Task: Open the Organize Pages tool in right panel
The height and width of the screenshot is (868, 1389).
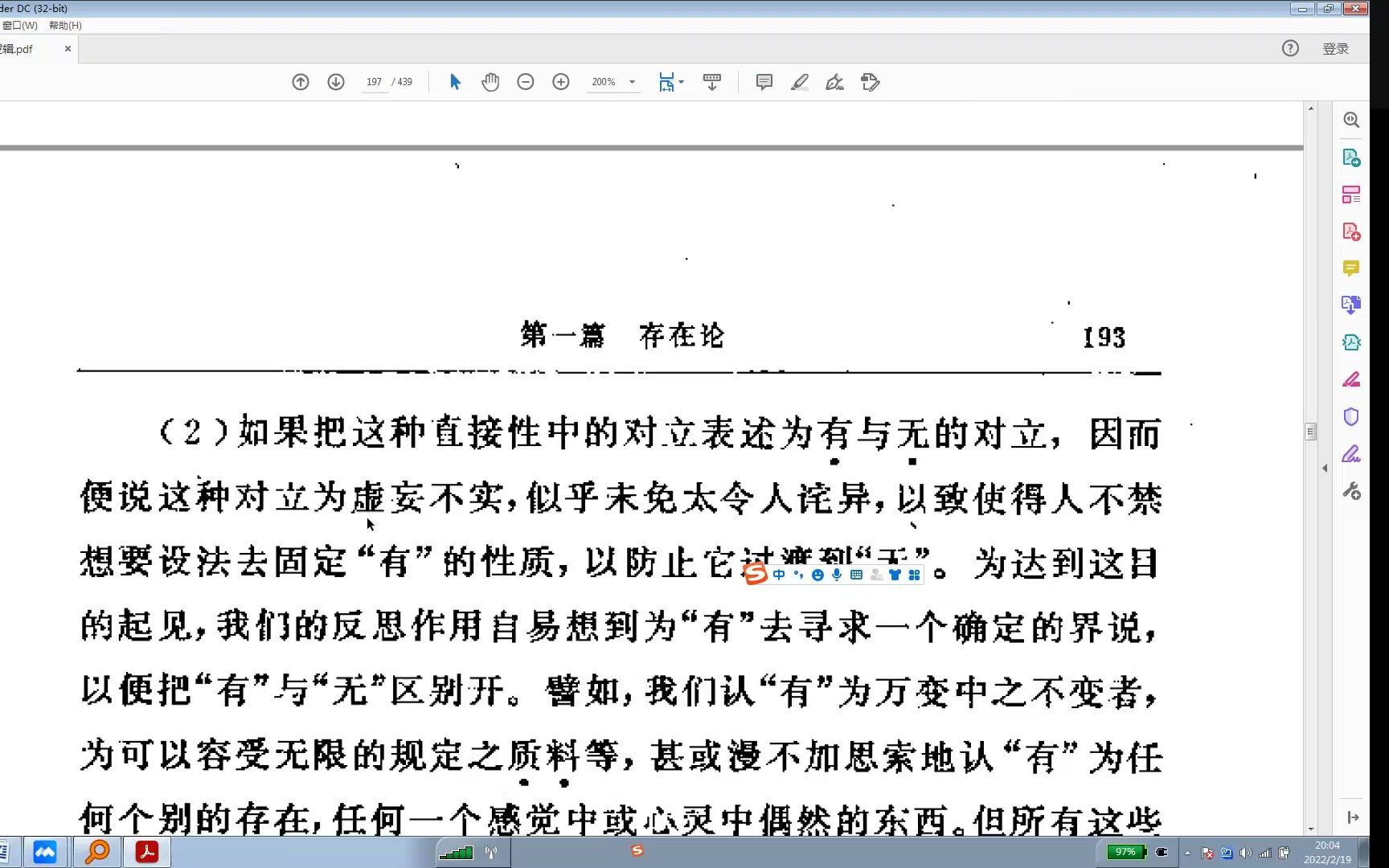Action: 1351,194
